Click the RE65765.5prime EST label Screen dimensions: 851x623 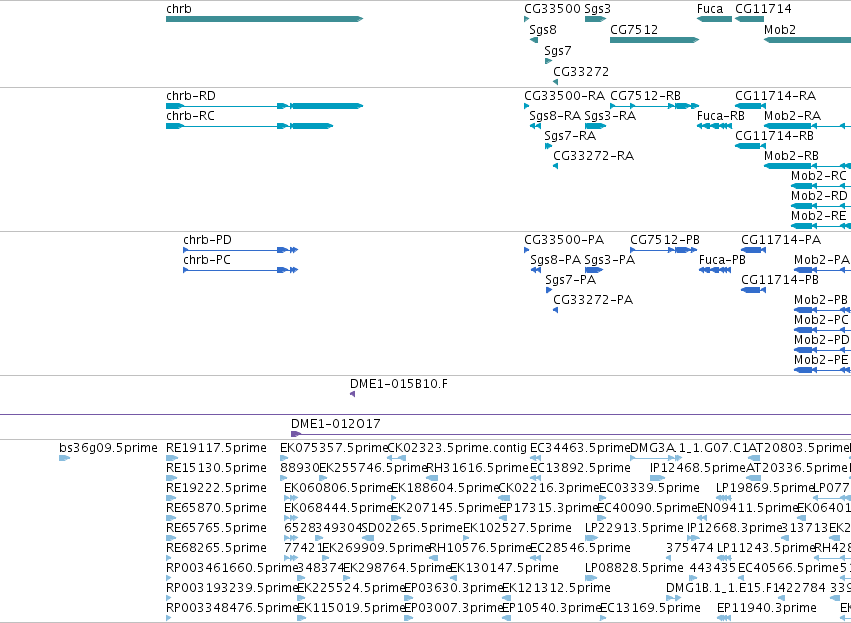point(216,528)
